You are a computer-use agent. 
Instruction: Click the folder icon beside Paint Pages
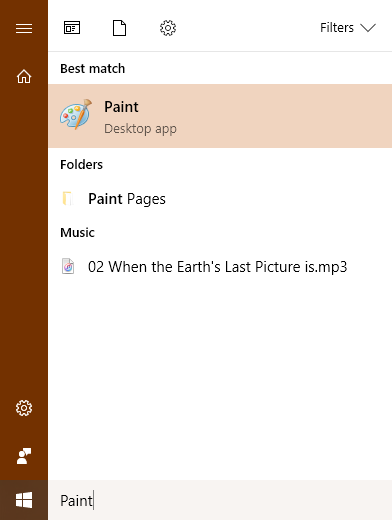tap(68, 199)
